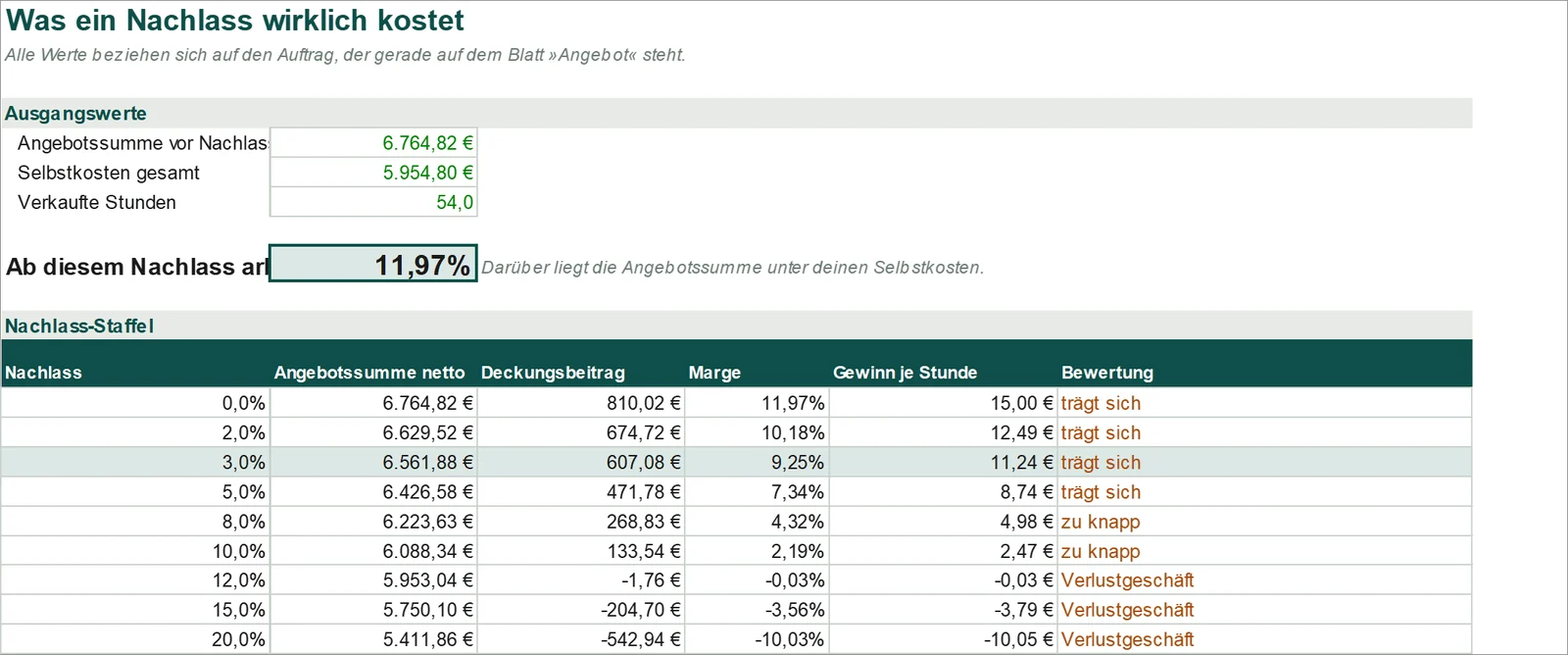The height and width of the screenshot is (655, 1568).
Task: Select the Marge value 2,19%
Action: [757, 550]
